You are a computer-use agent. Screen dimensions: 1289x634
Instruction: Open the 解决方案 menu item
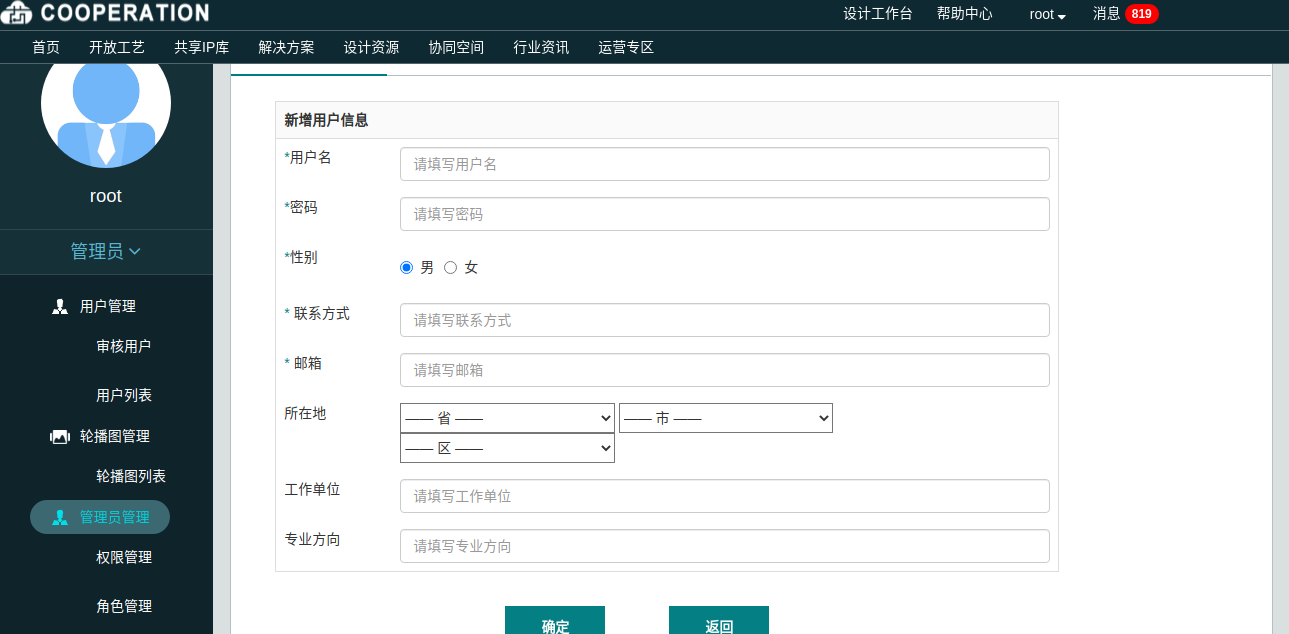coord(286,47)
